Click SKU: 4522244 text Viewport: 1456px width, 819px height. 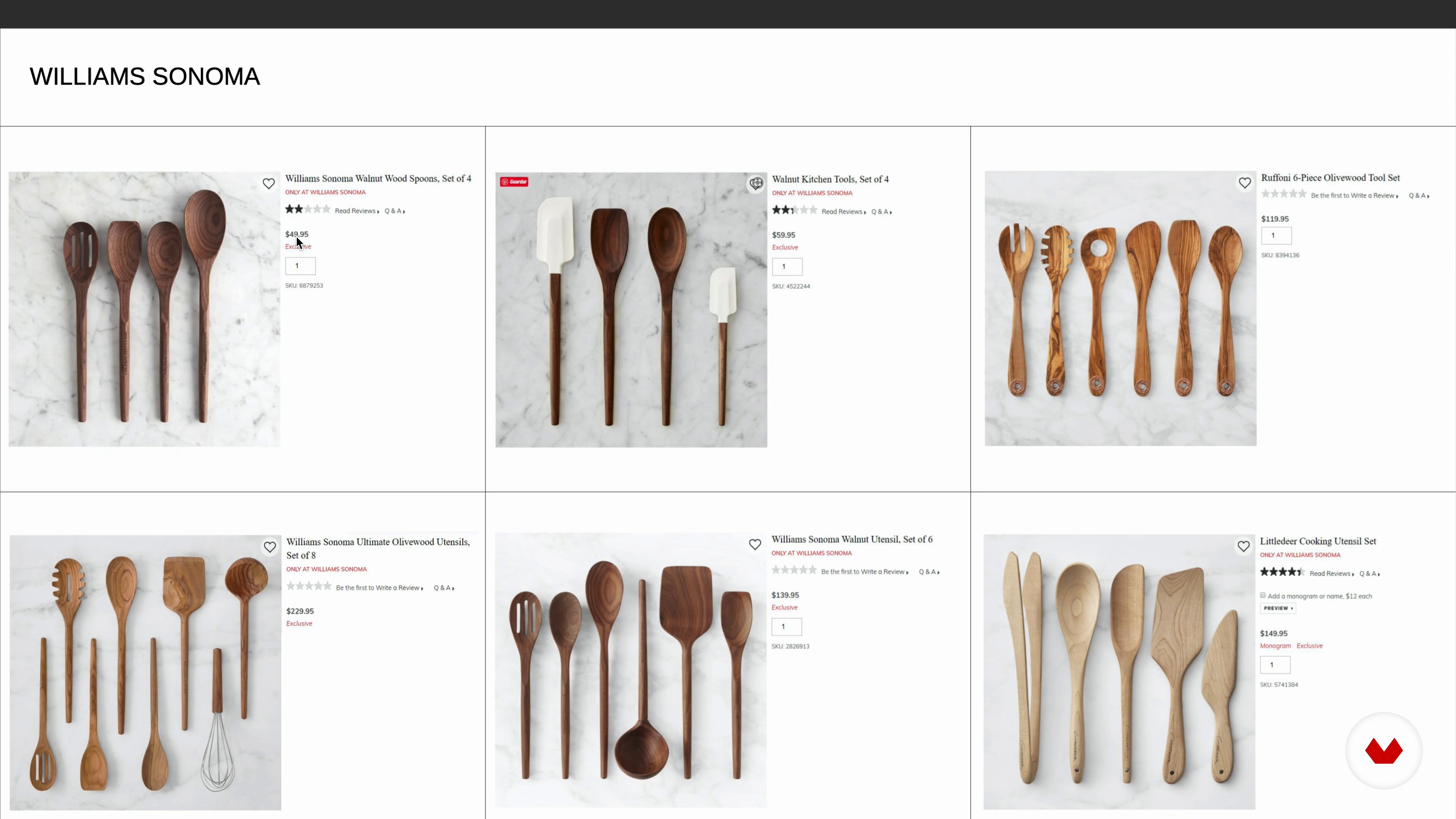pos(791,286)
